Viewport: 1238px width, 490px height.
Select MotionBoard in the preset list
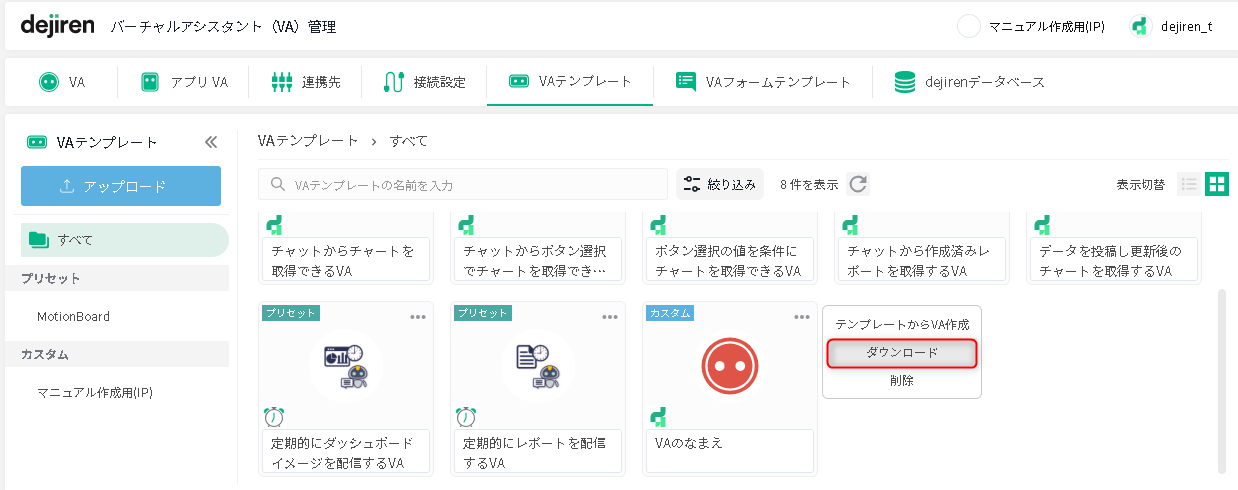[74, 316]
